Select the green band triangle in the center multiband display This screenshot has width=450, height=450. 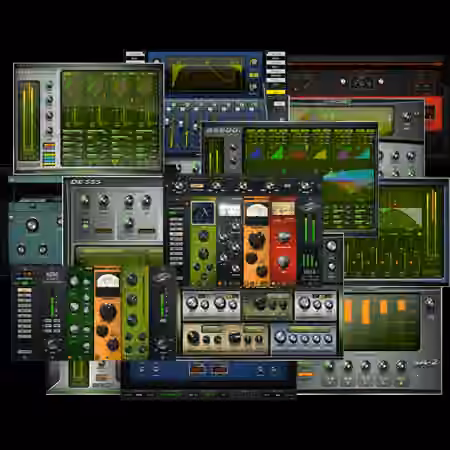pyautogui.click(x=277, y=152)
